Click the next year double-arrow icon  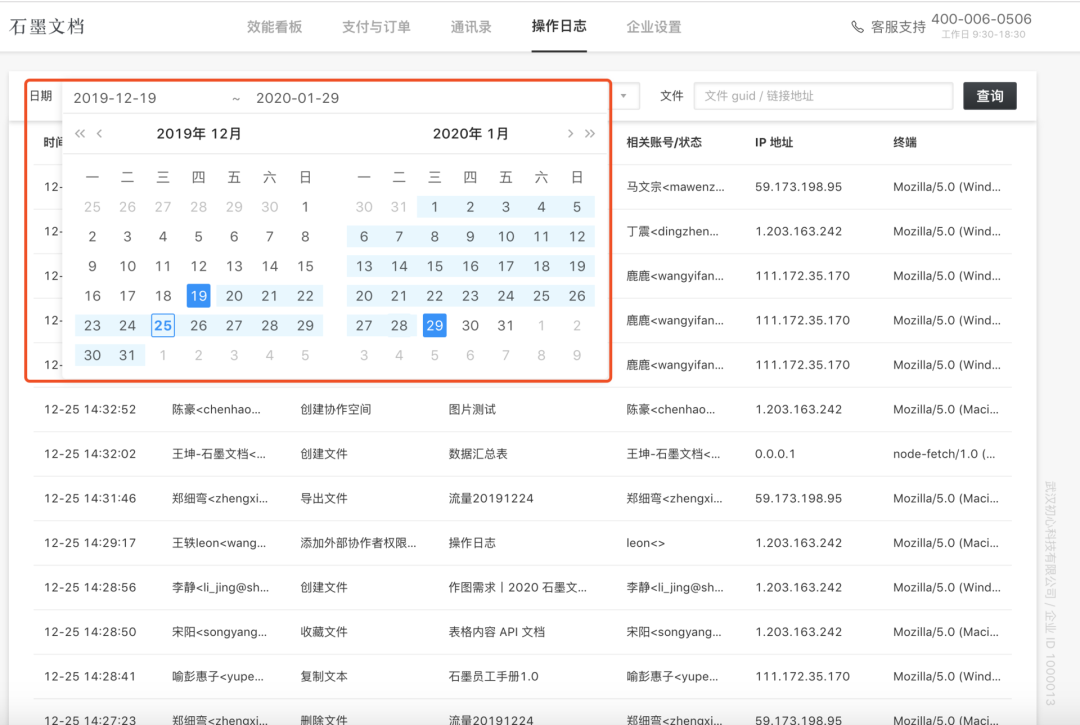click(x=590, y=134)
